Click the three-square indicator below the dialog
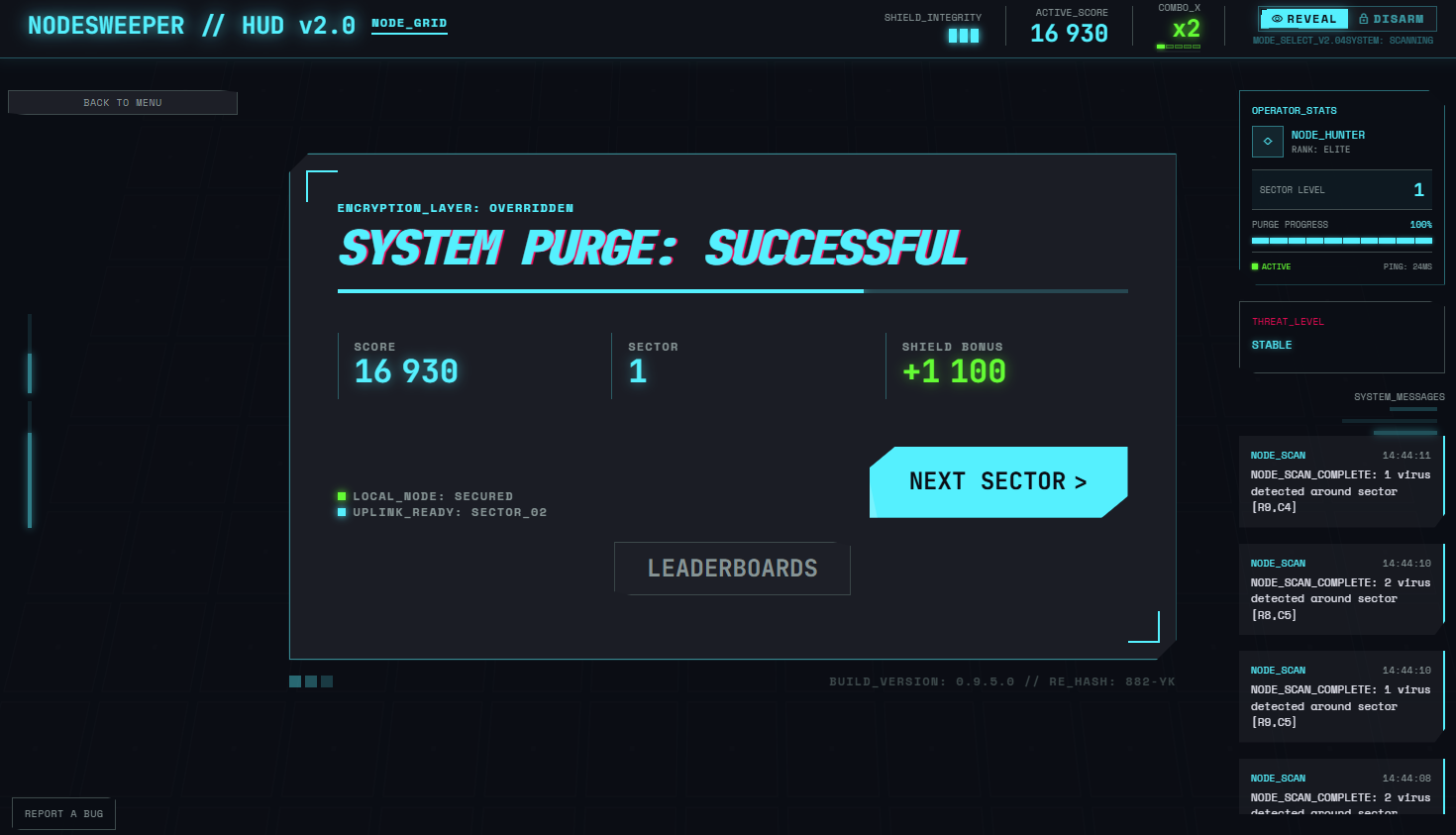 pos(311,681)
